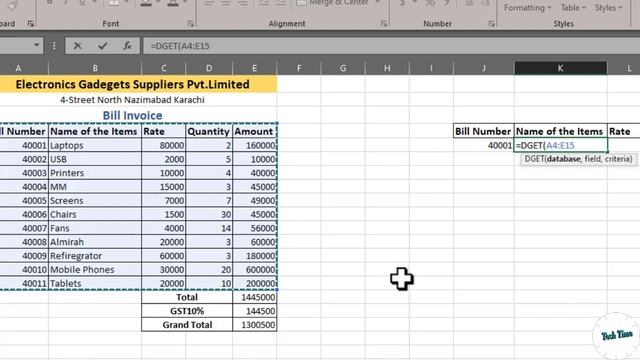Click the grand total value cell 1300500

(254, 325)
